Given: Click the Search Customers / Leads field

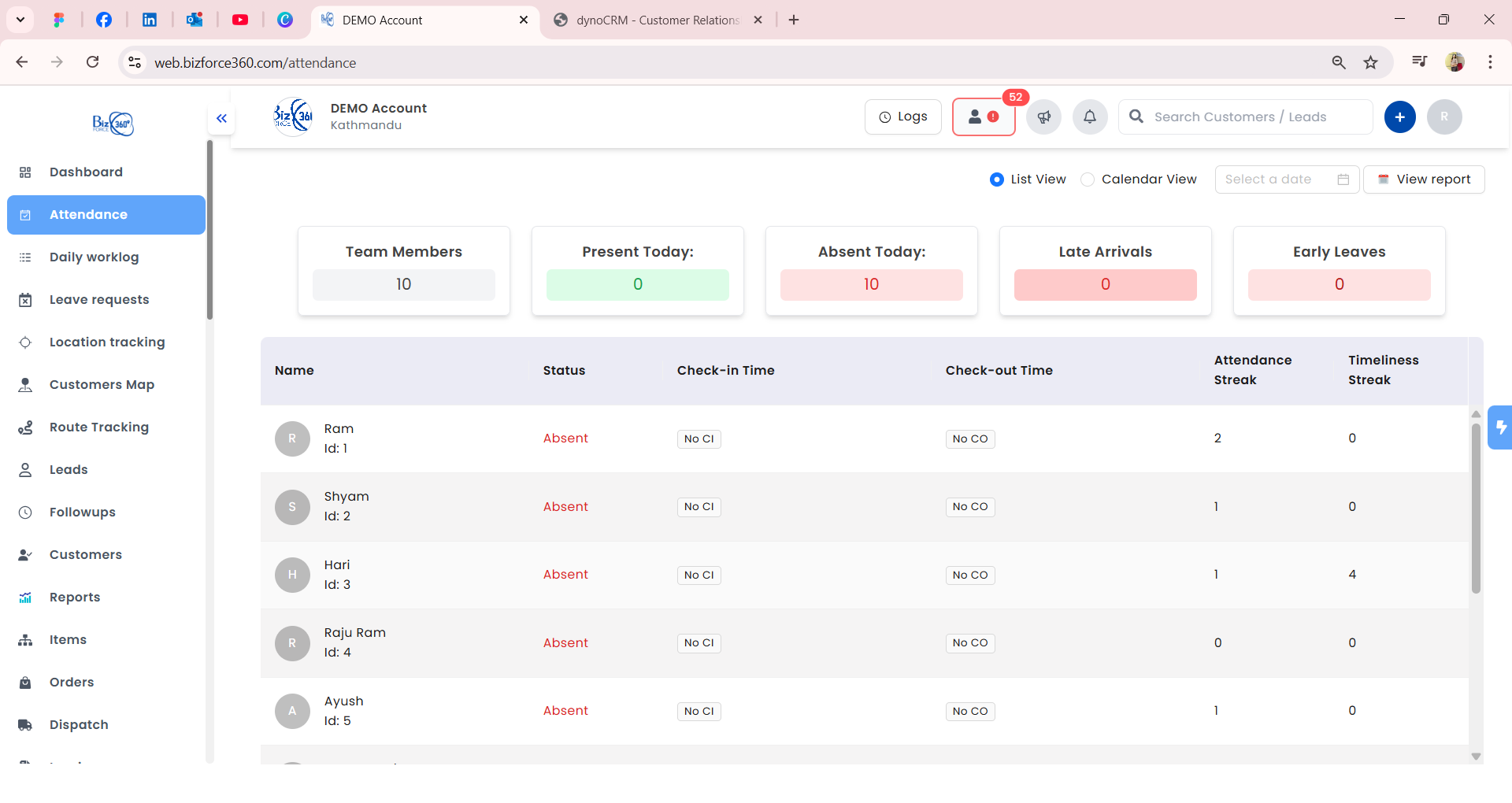Looking at the screenshot, I should (1244, 117).
